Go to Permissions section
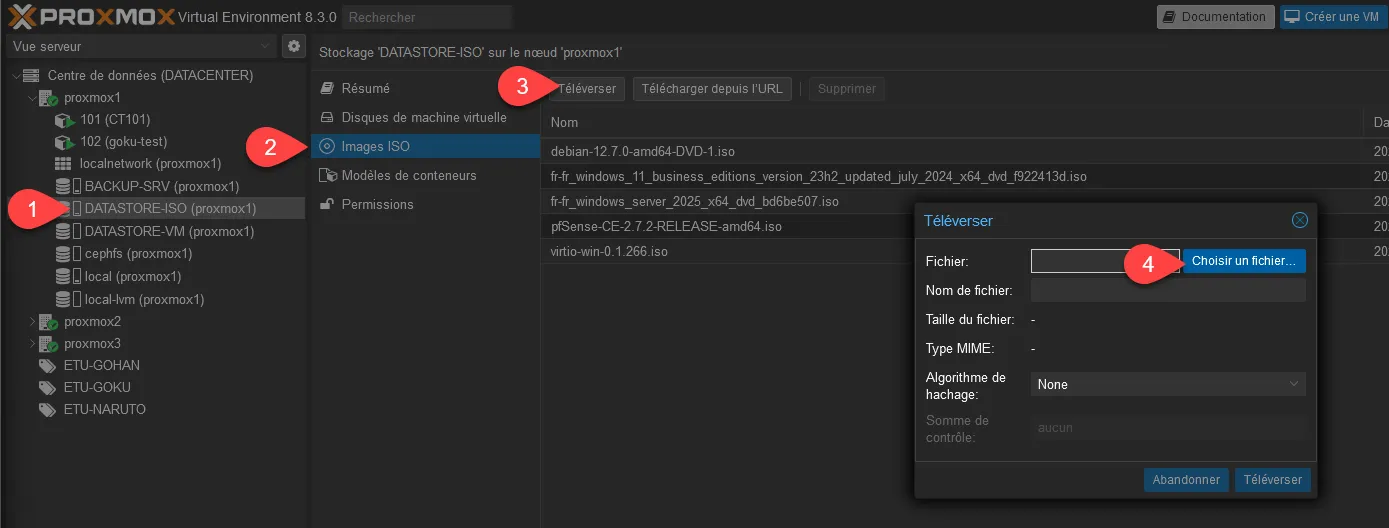1389x528 pixels. pos(377,204)
